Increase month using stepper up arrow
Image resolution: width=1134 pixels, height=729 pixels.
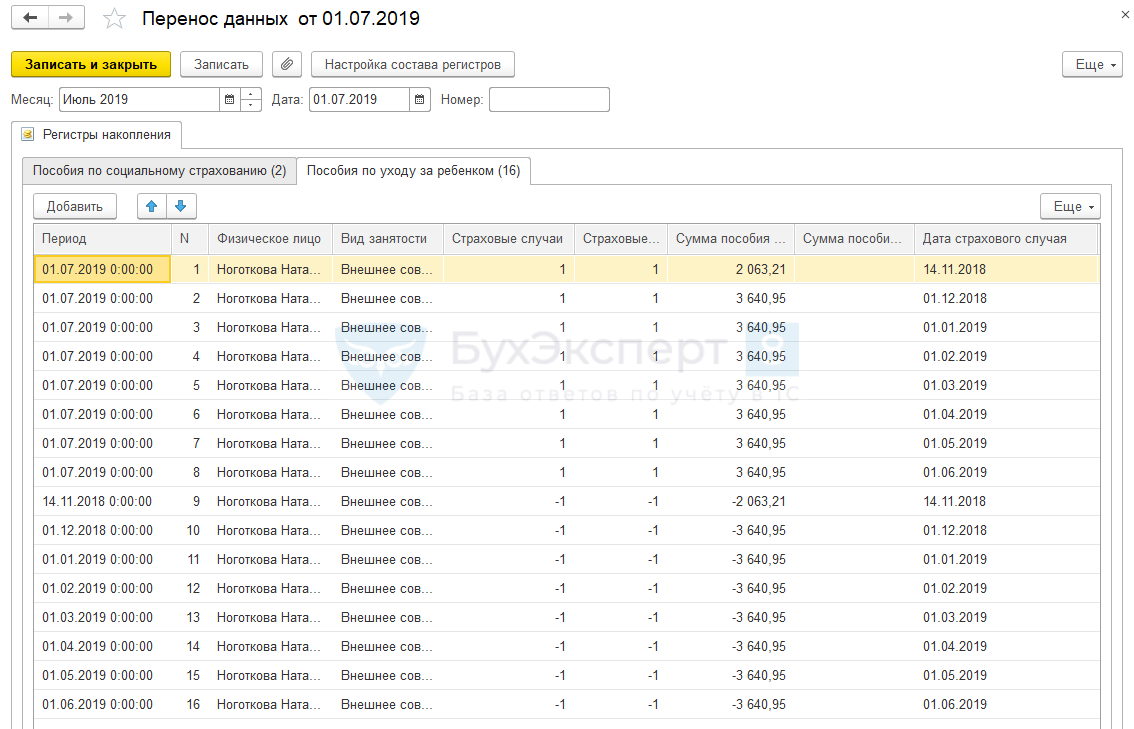tap(251, 95)
